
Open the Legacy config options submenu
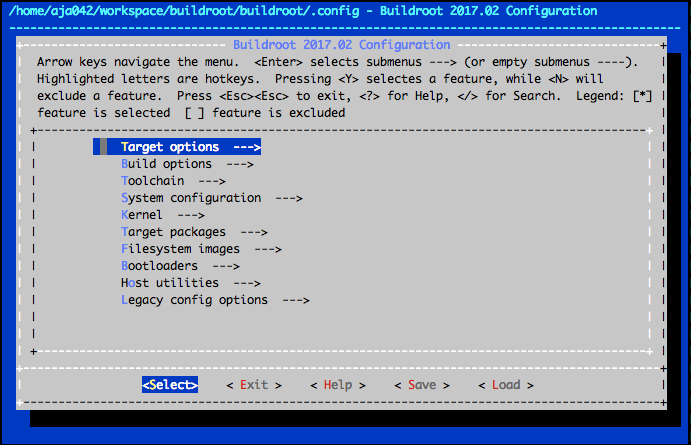[215, 300]
